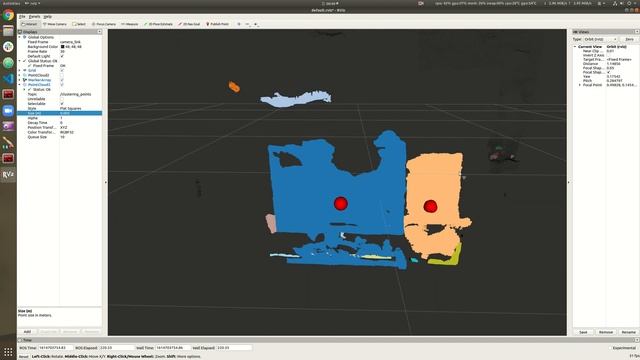The height and width of the screenshot is (360, 640).
Task: Expand the Grid display item
Action: 19,70
